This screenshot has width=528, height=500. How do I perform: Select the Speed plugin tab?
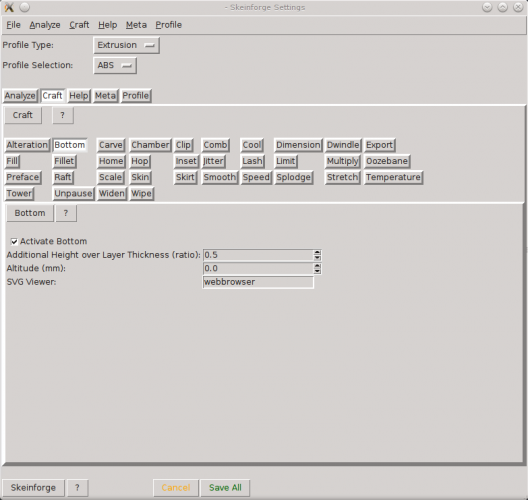256,177
